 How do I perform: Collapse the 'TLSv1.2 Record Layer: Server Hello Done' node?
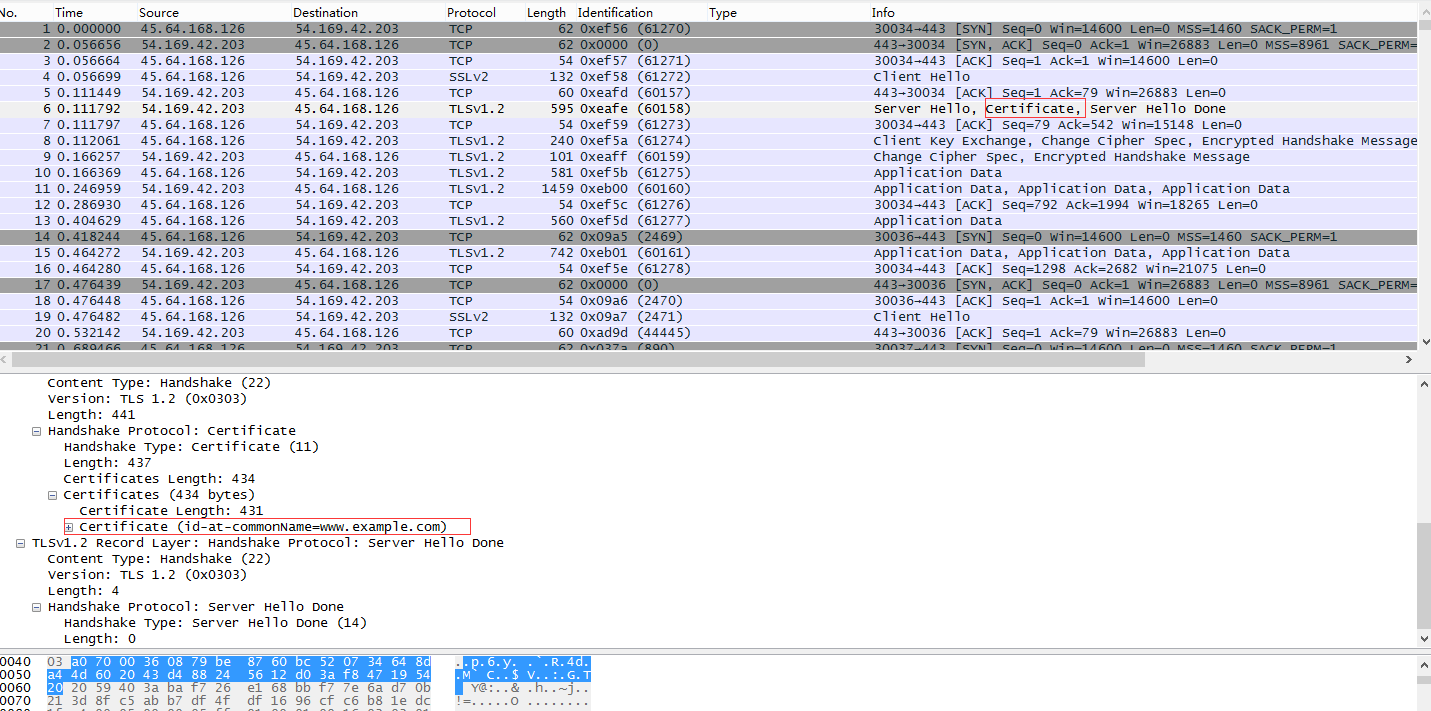pyautogui.click(x=21, y=543)
